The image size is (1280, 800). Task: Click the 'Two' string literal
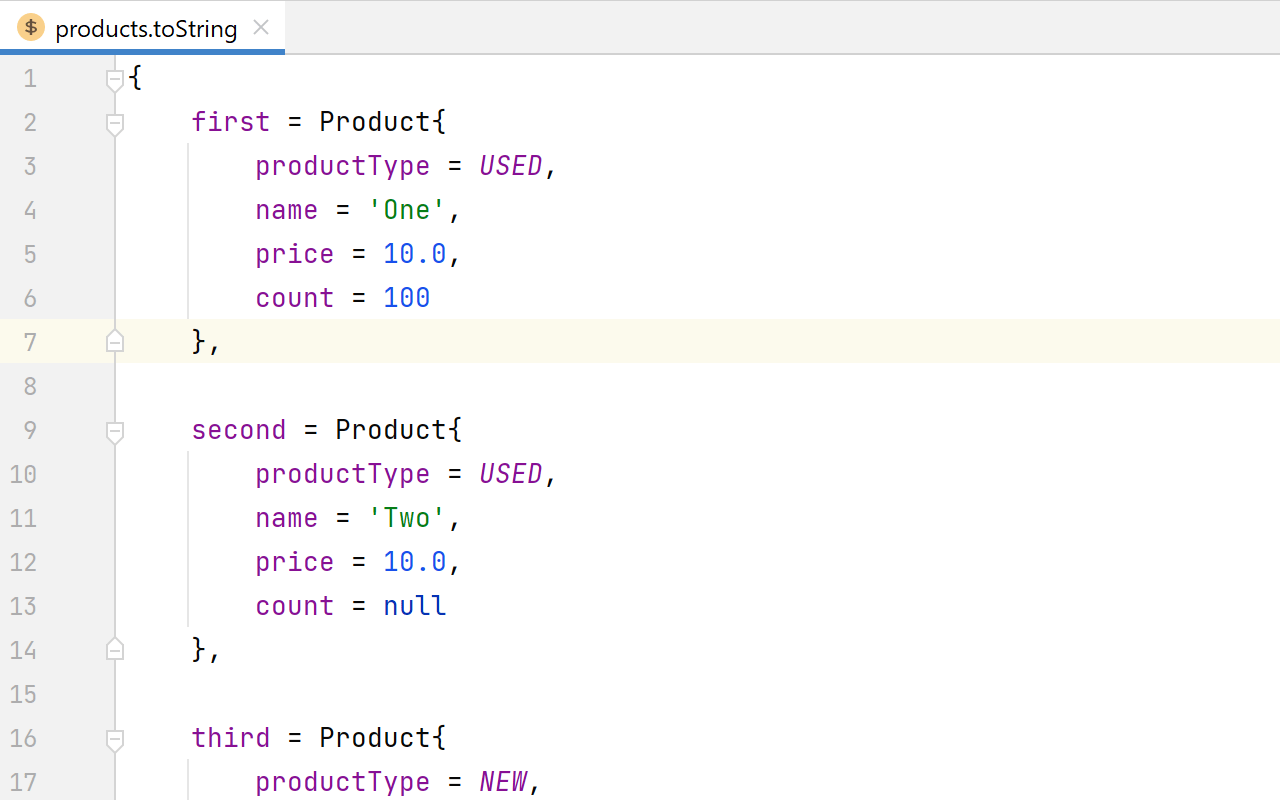406,517
